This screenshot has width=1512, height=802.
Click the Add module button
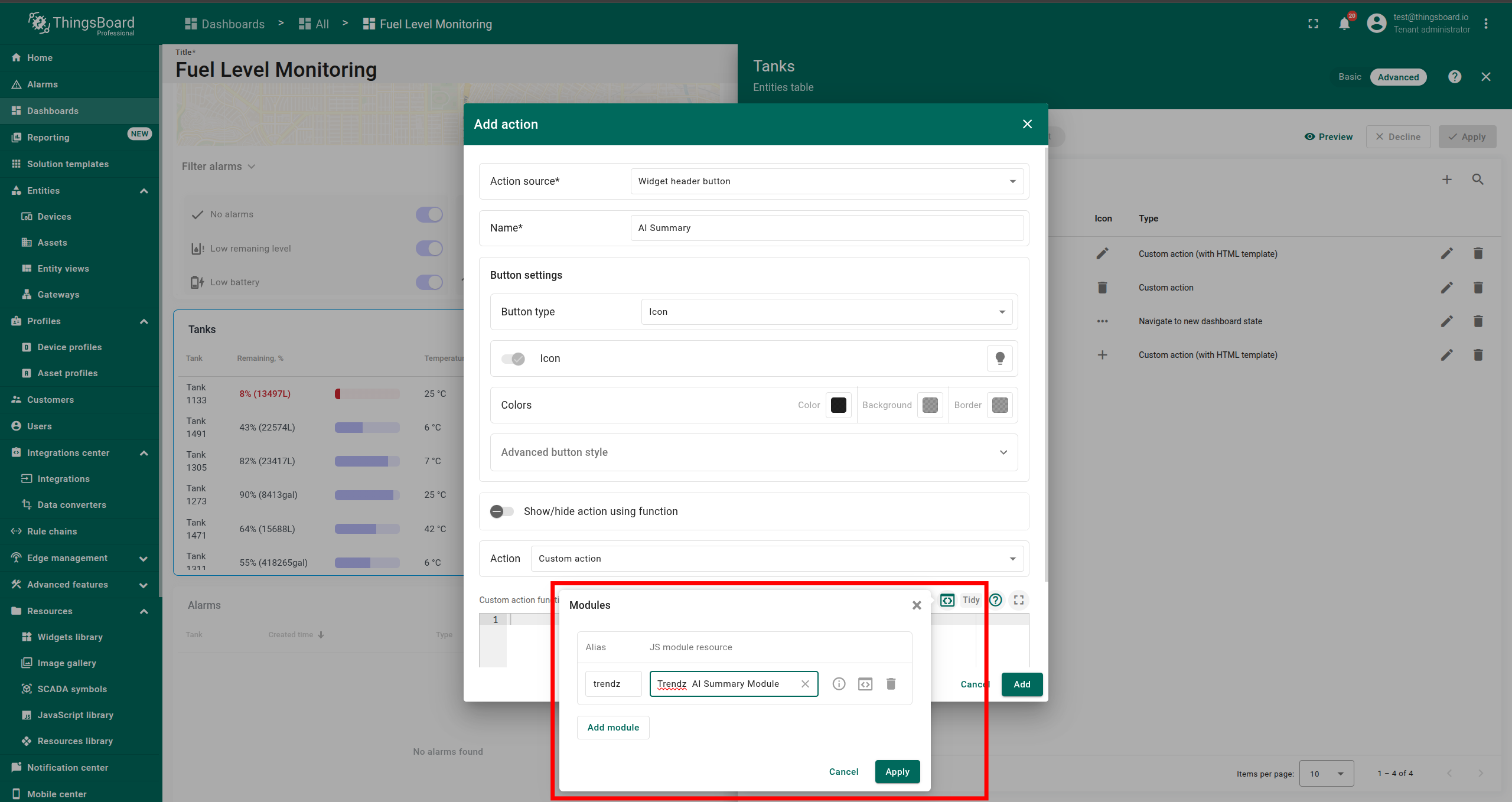pyautogui.click(x=613, y=728)
